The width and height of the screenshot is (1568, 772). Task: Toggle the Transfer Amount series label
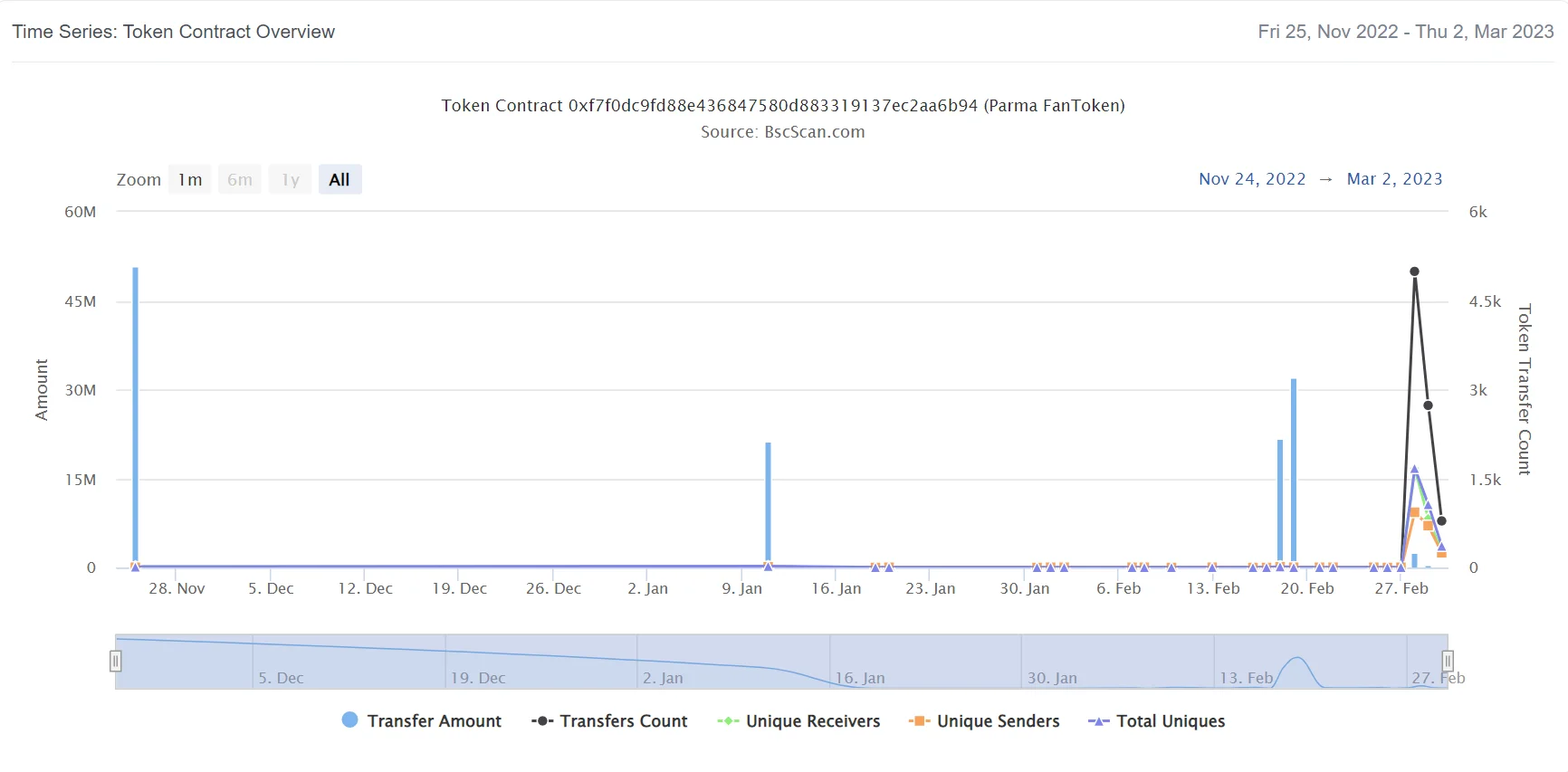[x=434, y=721]
